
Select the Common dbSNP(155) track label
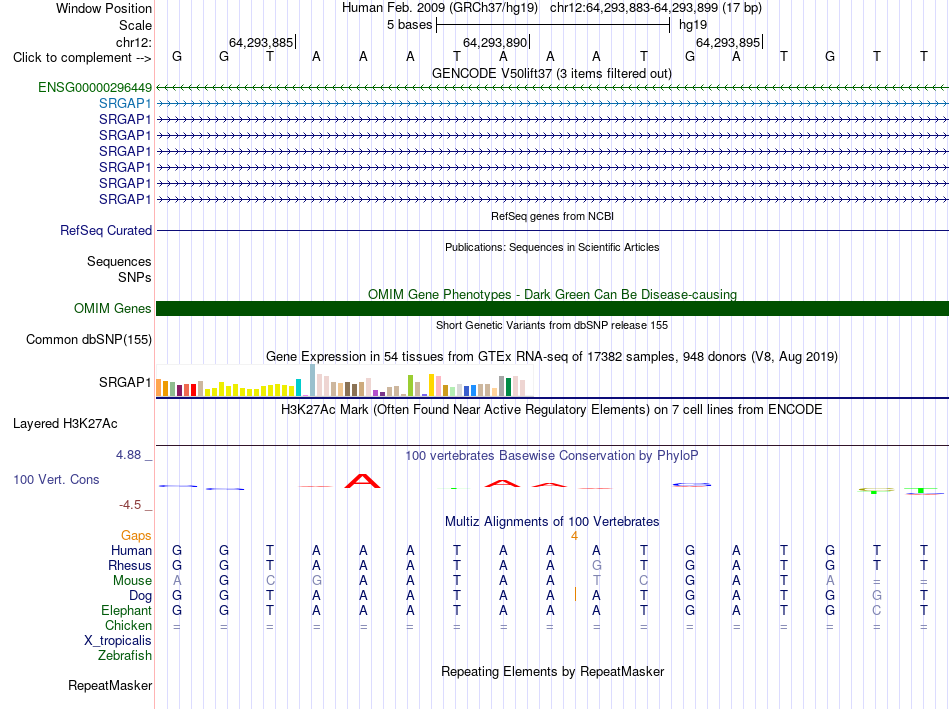pos(88,339)
